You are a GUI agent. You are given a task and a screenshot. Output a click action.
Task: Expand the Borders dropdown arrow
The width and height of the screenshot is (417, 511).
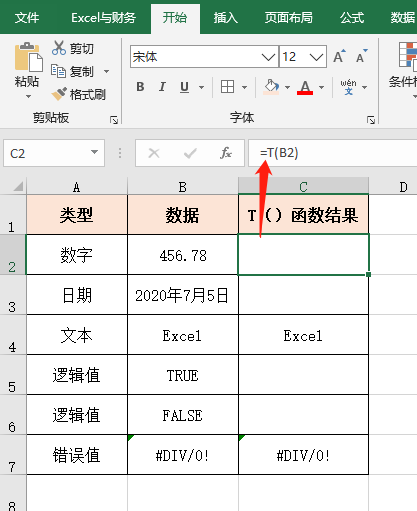point(244,87)
